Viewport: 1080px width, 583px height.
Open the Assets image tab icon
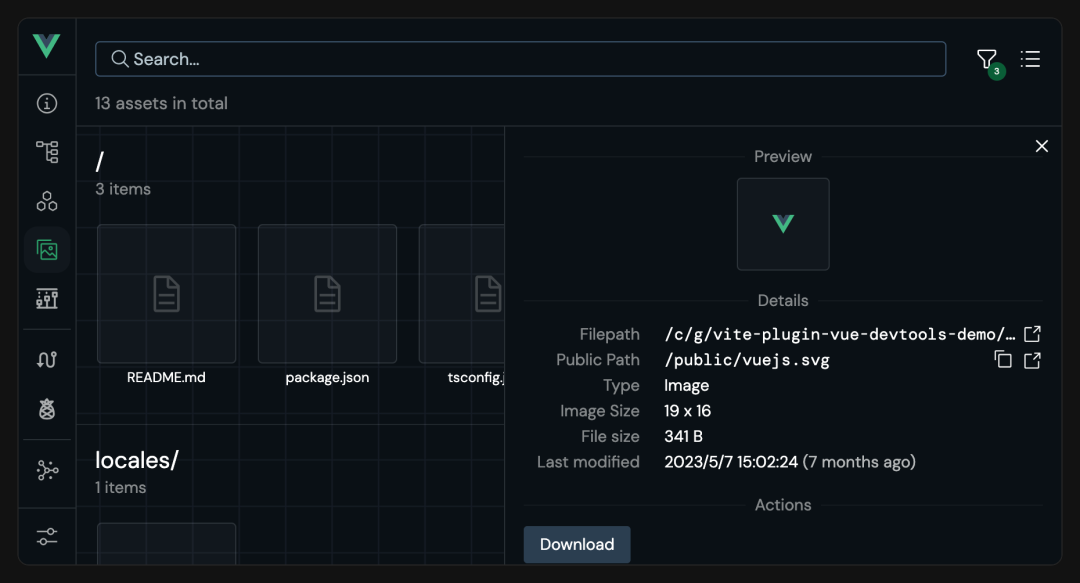click(x=47, y=249)
